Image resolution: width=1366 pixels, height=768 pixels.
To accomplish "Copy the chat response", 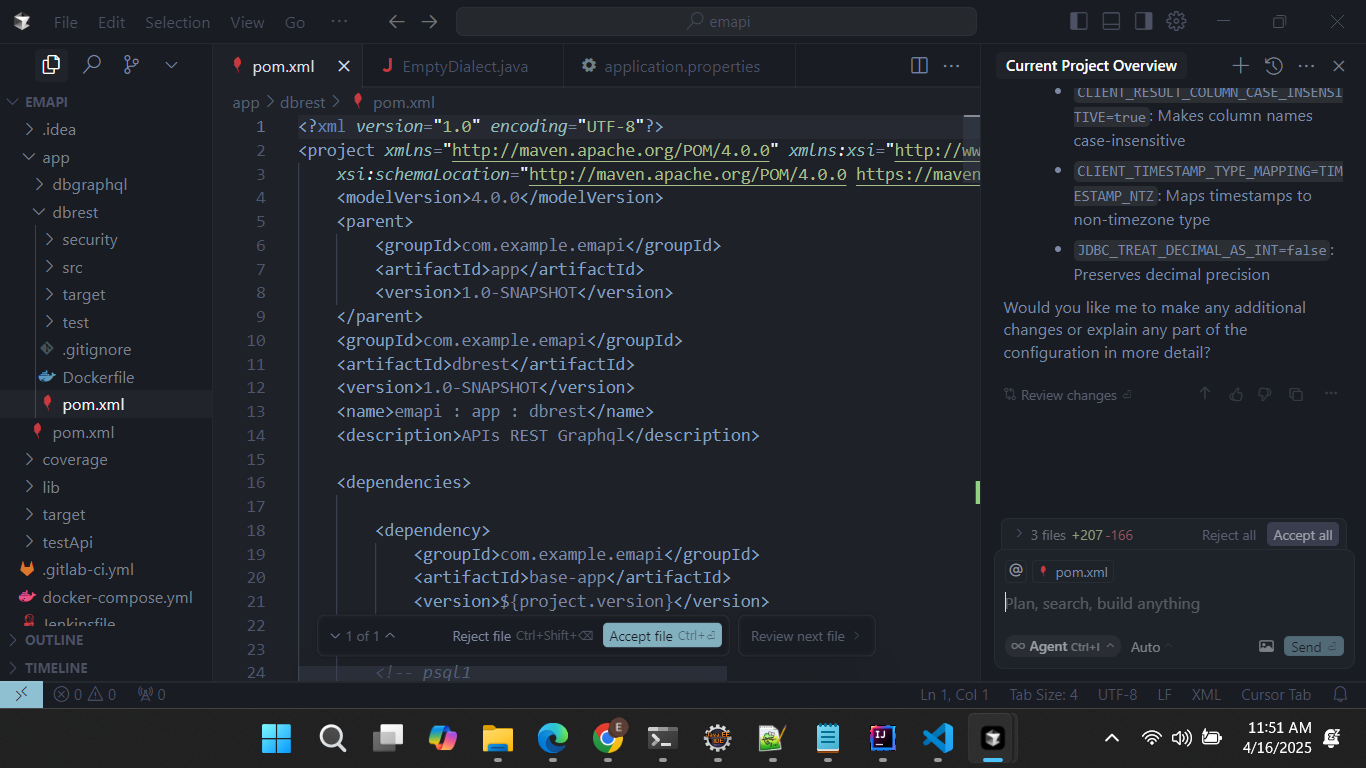I will (x=1296, y=395).
